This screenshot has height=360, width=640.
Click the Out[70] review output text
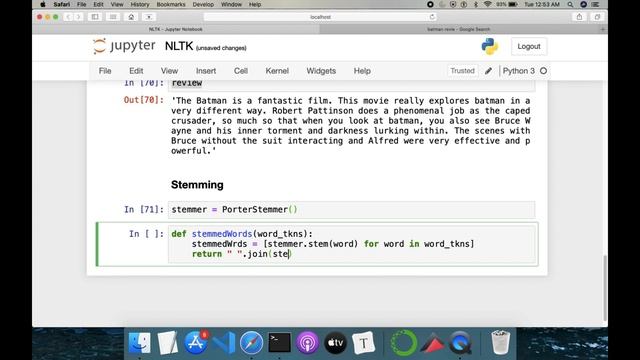[351, 126]
